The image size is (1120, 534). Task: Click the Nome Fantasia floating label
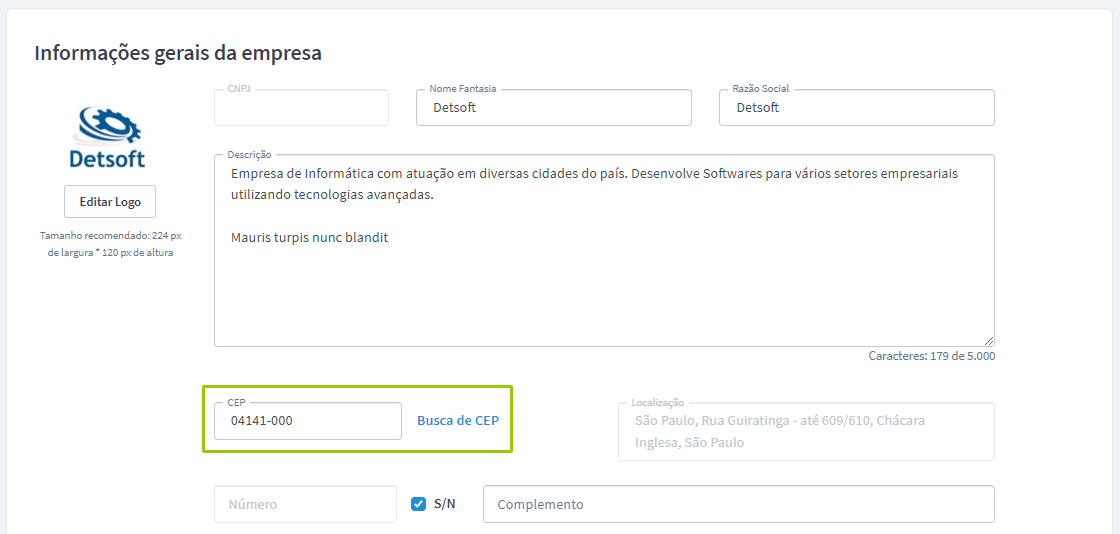(462, 89)
